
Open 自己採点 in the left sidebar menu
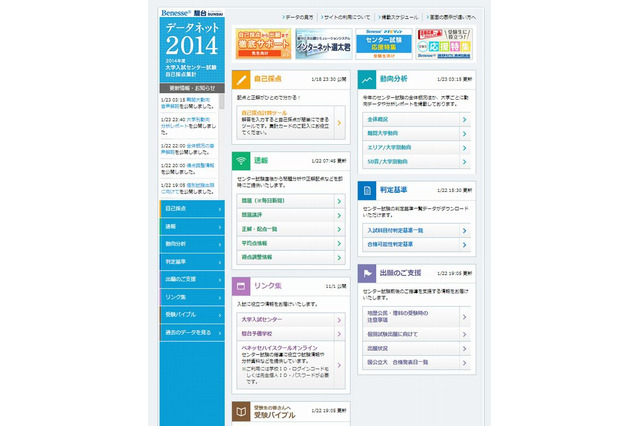tap(192, 209)
